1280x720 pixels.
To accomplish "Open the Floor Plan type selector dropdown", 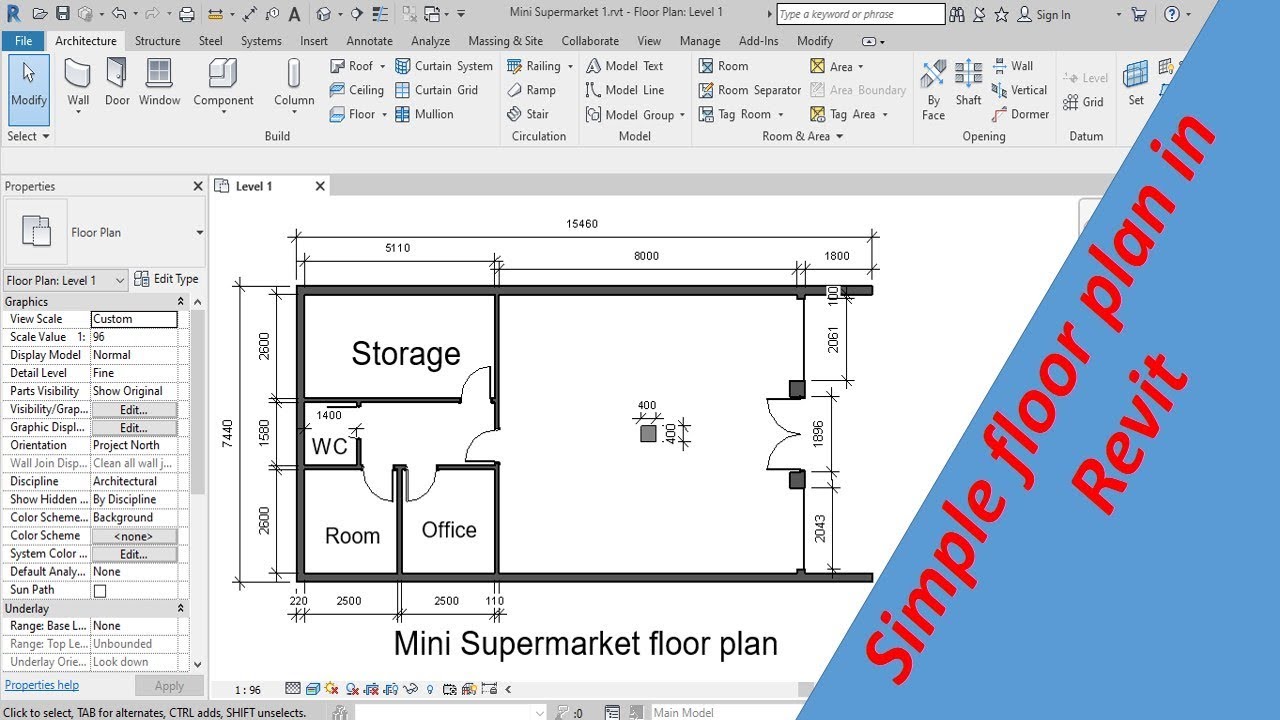I will click(x=199, y=233).
